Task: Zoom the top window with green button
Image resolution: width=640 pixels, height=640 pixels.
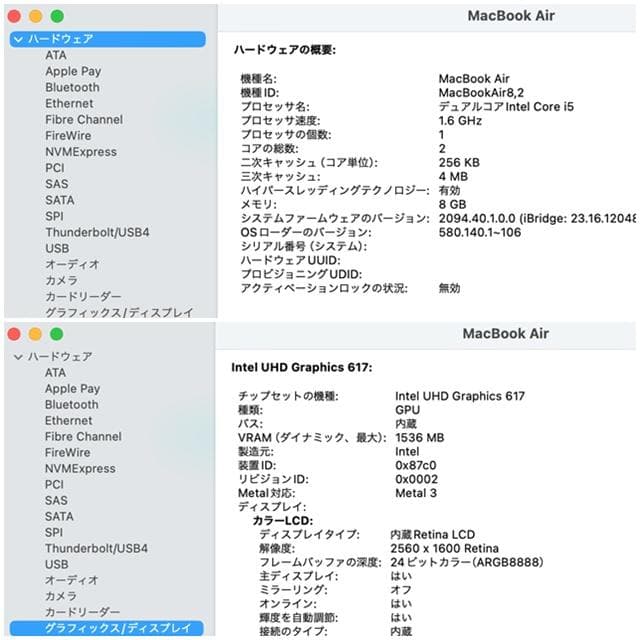Action: (57, 16)
